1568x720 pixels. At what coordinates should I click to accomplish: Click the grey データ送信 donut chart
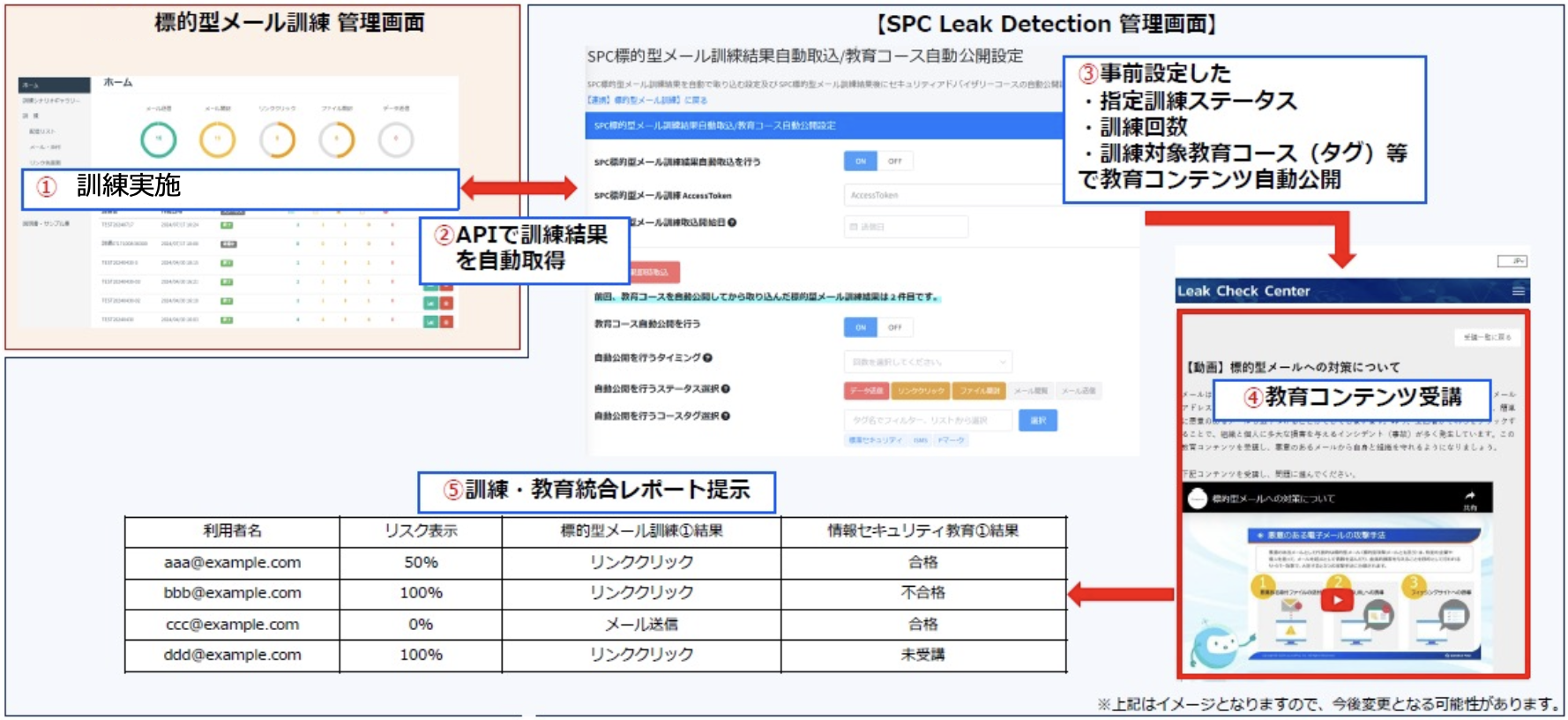(396, 139)
